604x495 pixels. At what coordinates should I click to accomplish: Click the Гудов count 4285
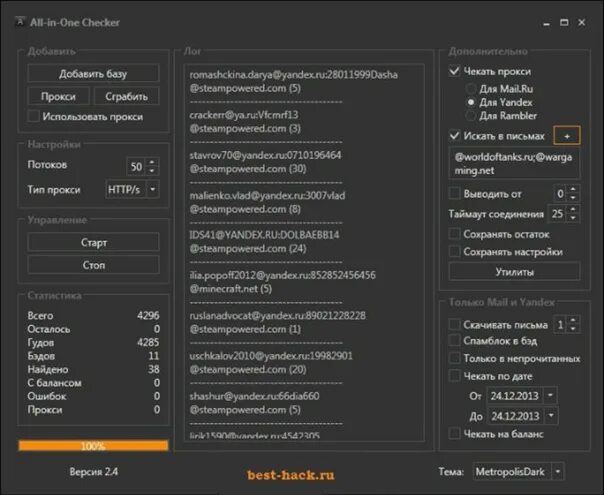pos(148,342)
